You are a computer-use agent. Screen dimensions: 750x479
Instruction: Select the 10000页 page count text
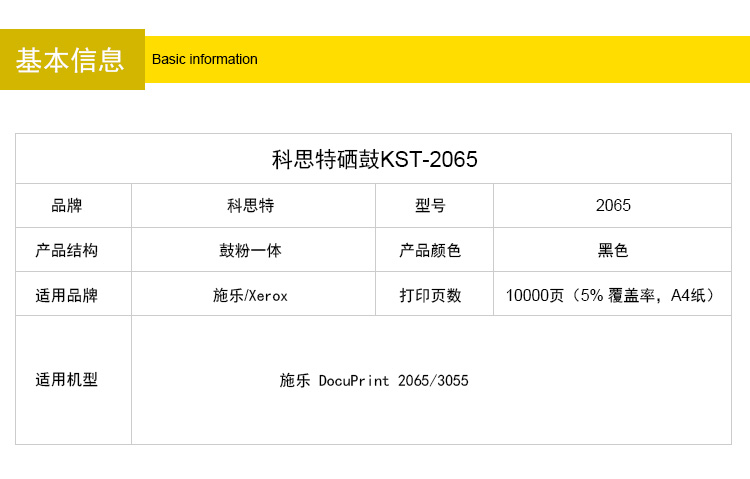(x=535, y=295)
